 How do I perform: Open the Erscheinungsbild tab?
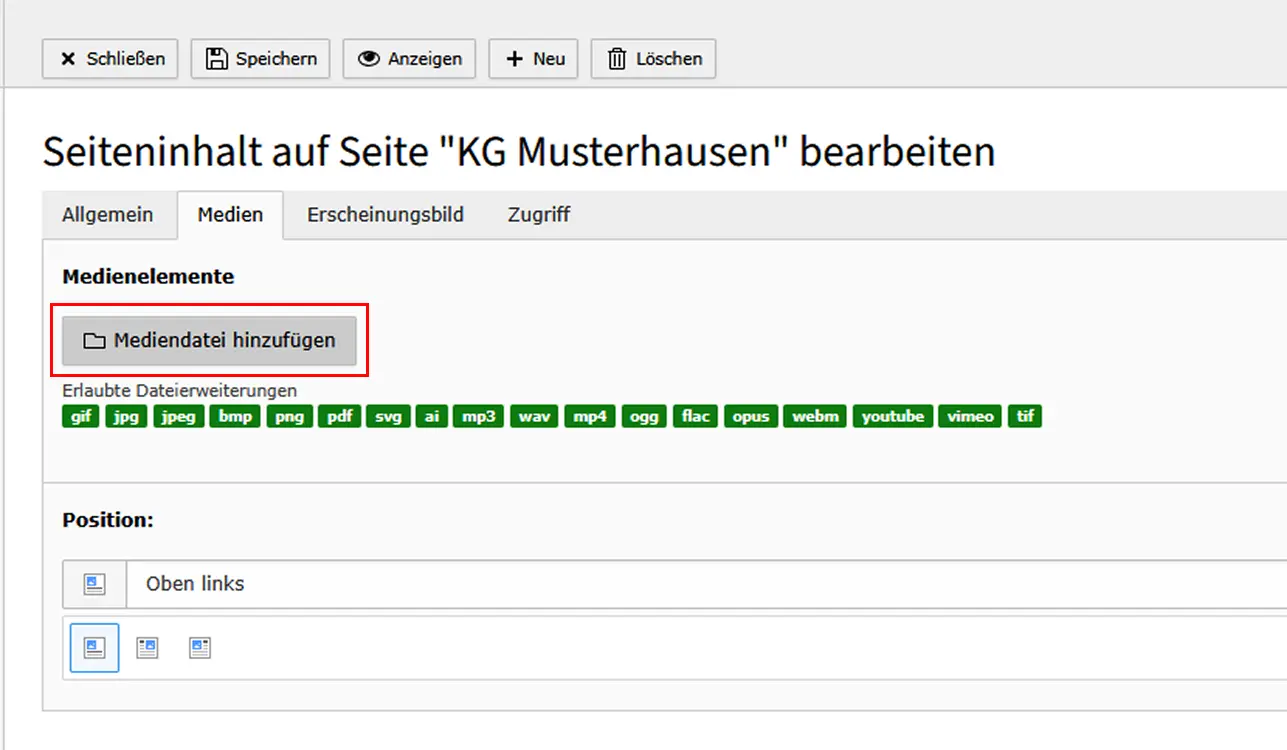click(385, 215)
